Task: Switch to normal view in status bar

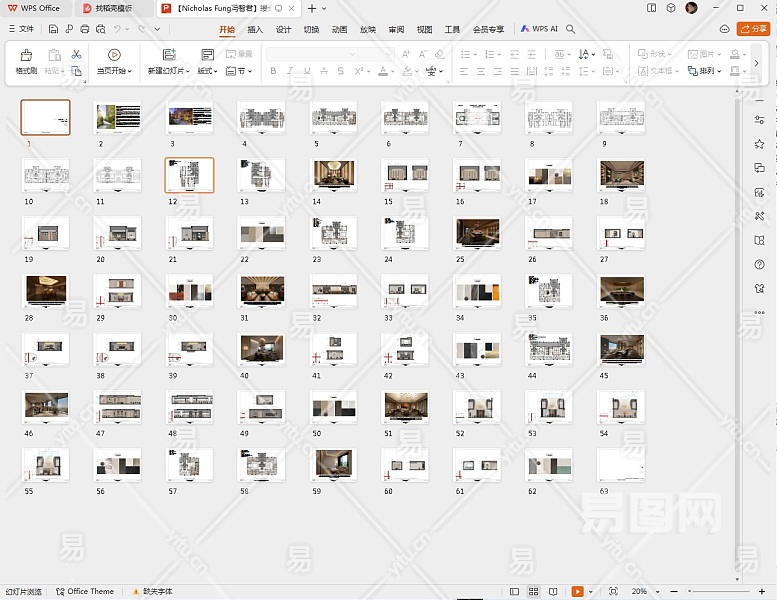Action: pyautogui.click(x=514, y=591)
